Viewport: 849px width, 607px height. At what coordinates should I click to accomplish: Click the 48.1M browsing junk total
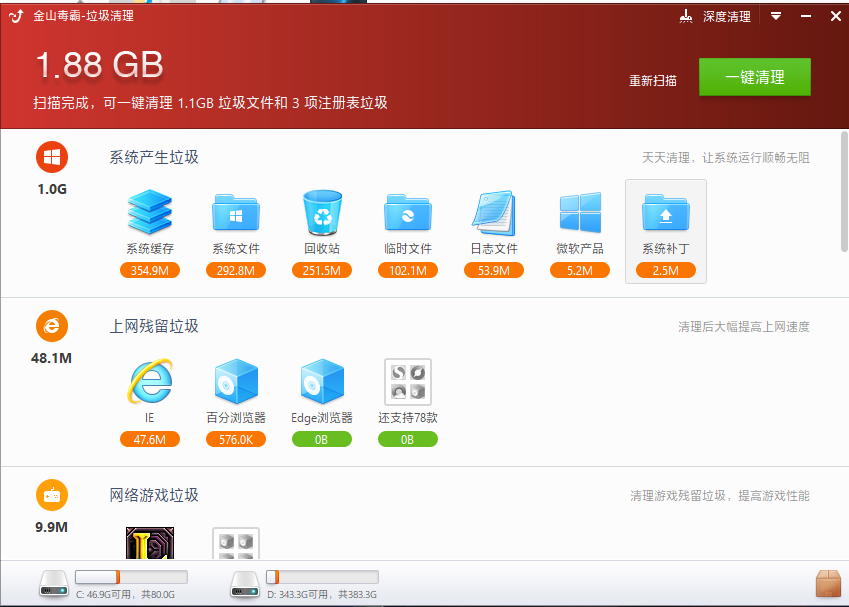51,358
